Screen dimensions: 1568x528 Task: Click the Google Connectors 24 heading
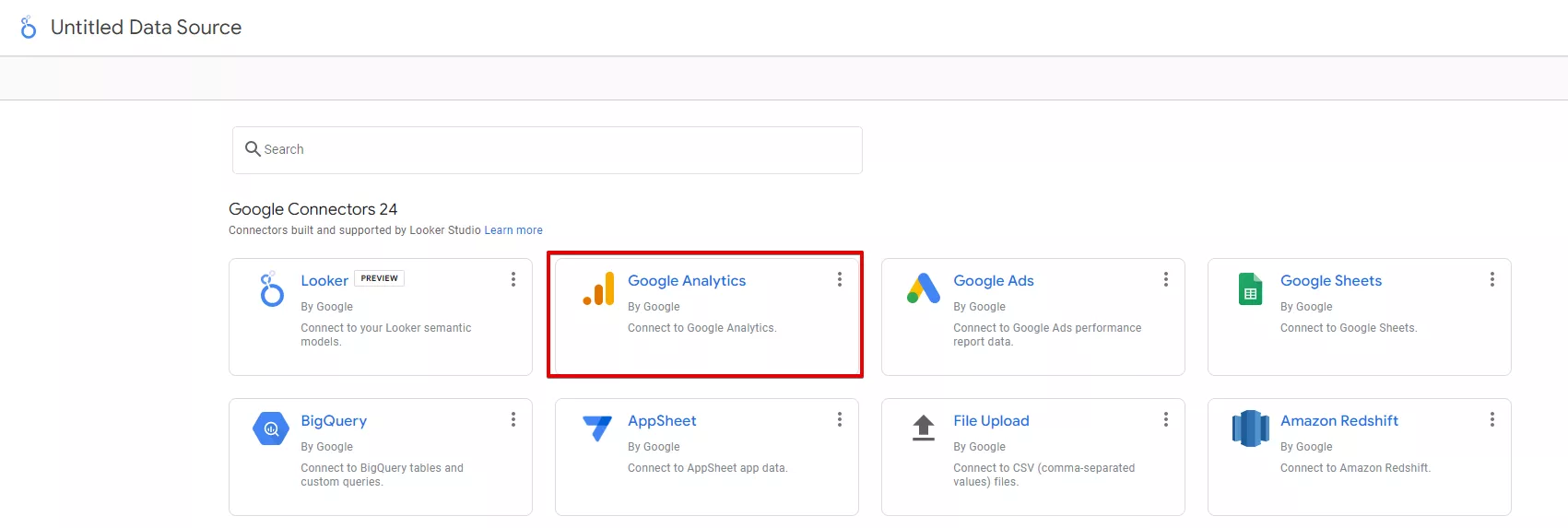pyautogui.click(x=313, y=209)
